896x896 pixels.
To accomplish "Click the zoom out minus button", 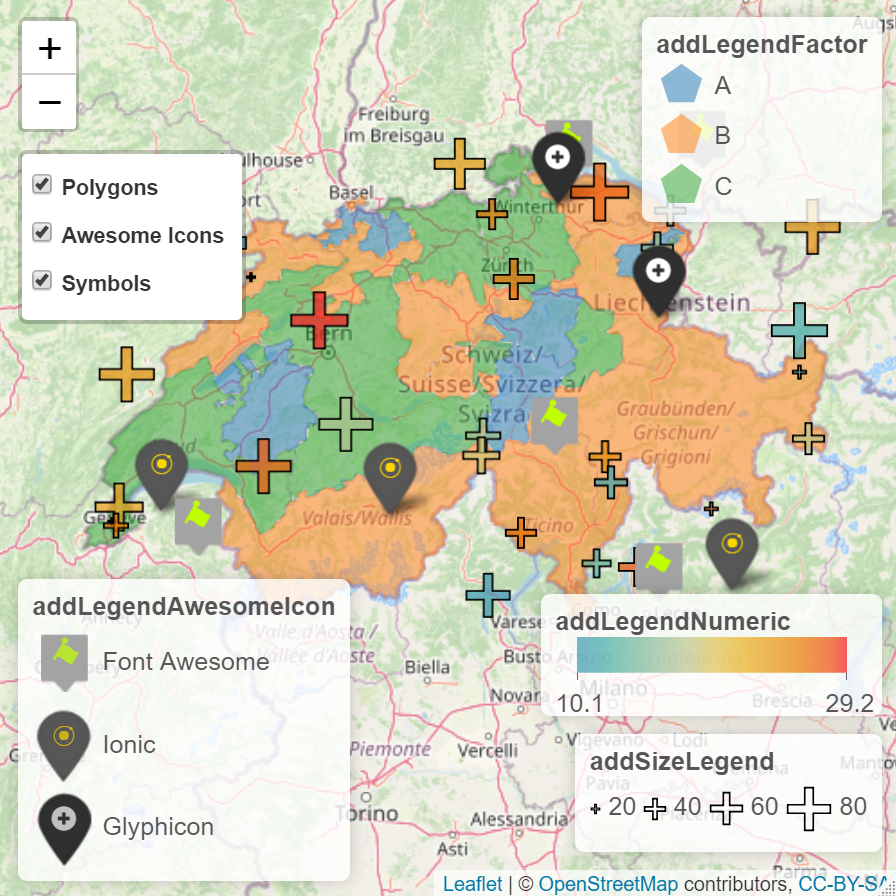I will [49, 102].
